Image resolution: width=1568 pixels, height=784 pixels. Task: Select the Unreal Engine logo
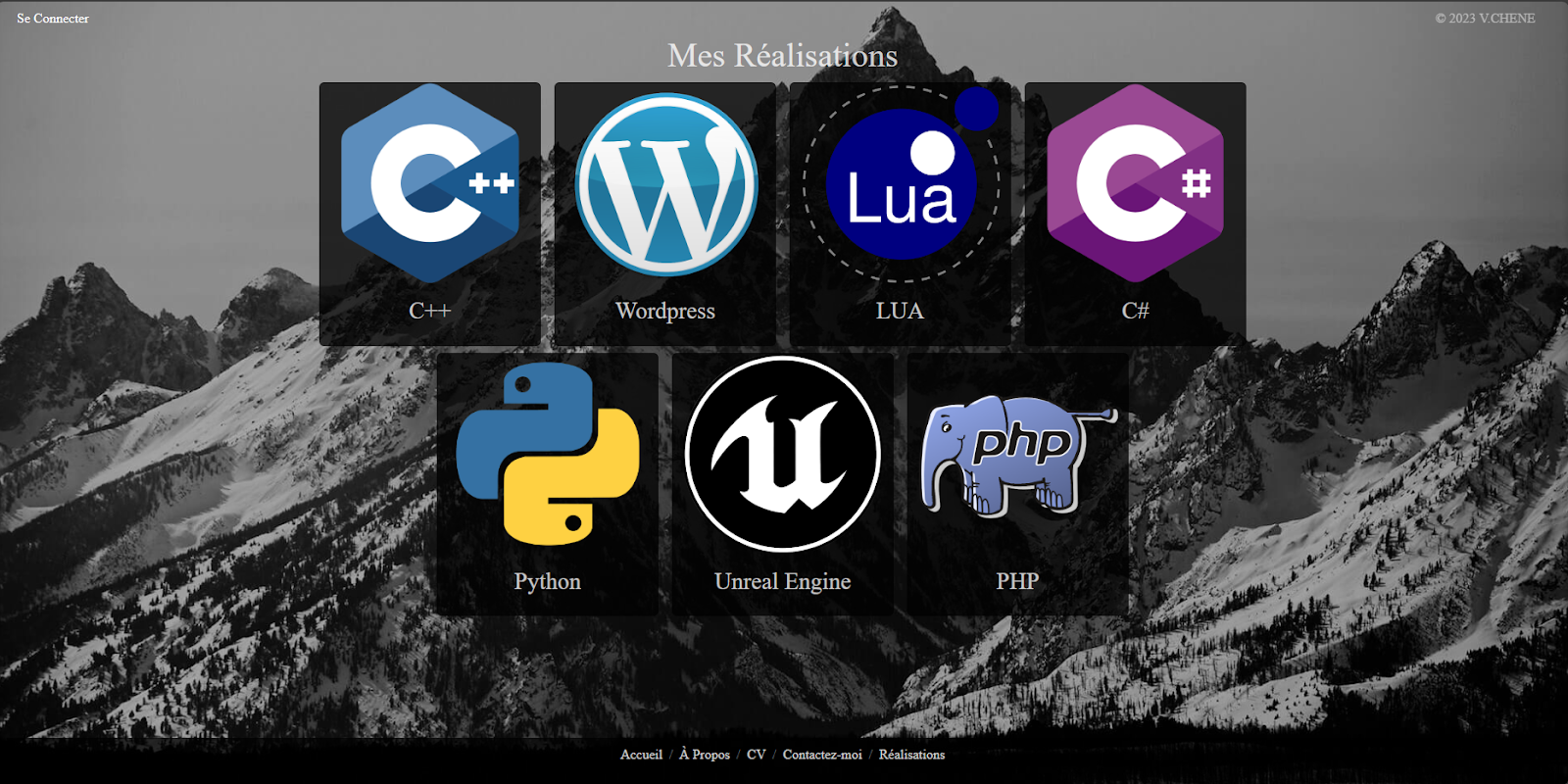click(x=783, y=454)
